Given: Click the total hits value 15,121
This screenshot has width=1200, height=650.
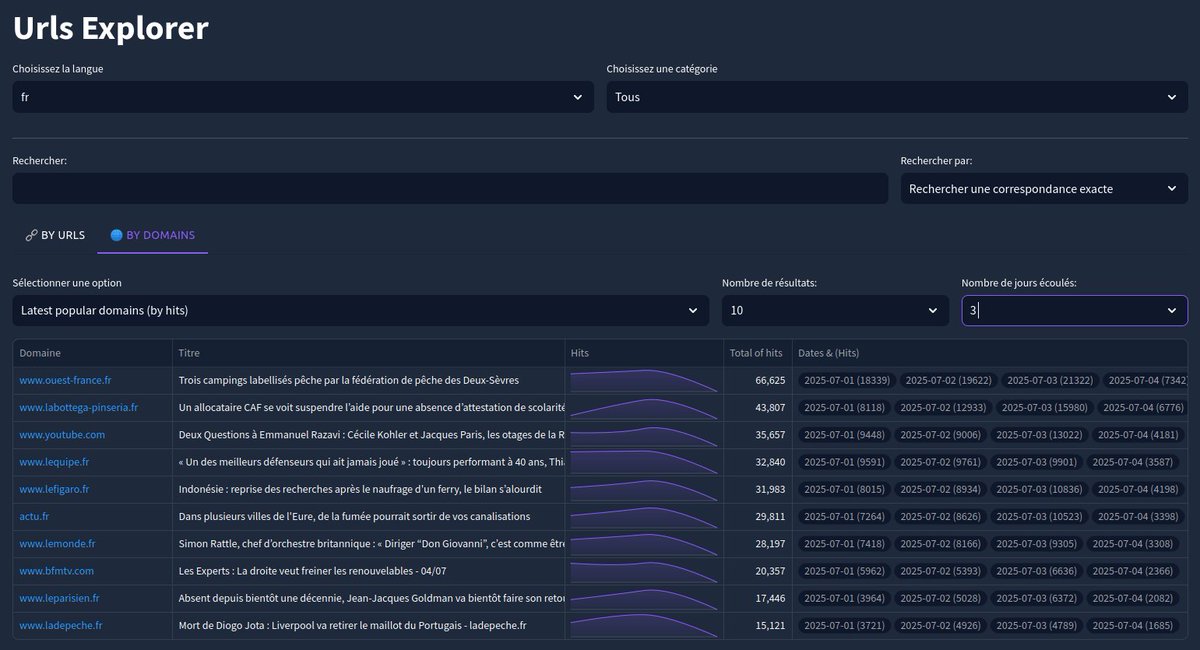Looking at the screenshot, I should [770, 625].
